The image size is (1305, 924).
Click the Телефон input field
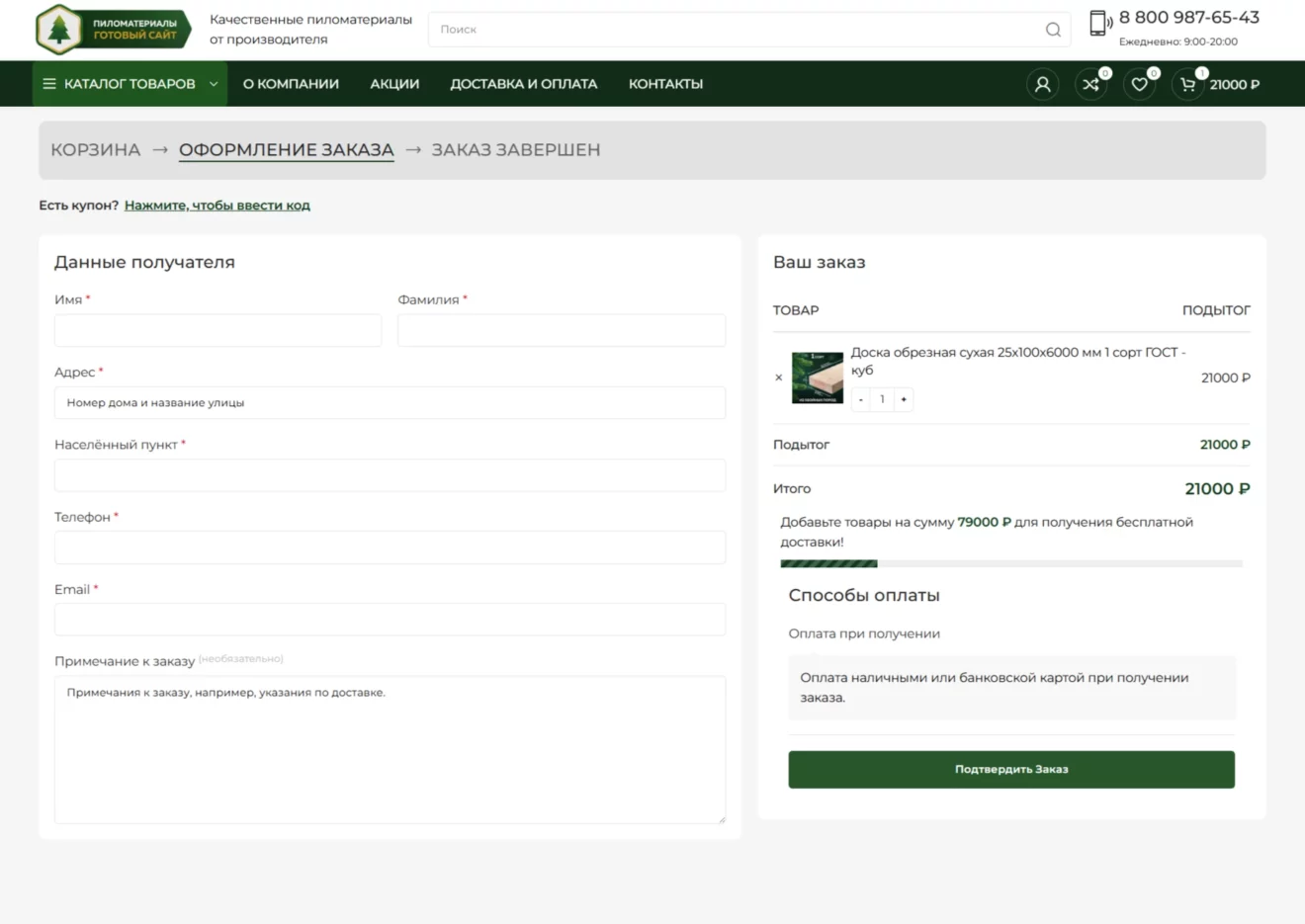[390, 547]
